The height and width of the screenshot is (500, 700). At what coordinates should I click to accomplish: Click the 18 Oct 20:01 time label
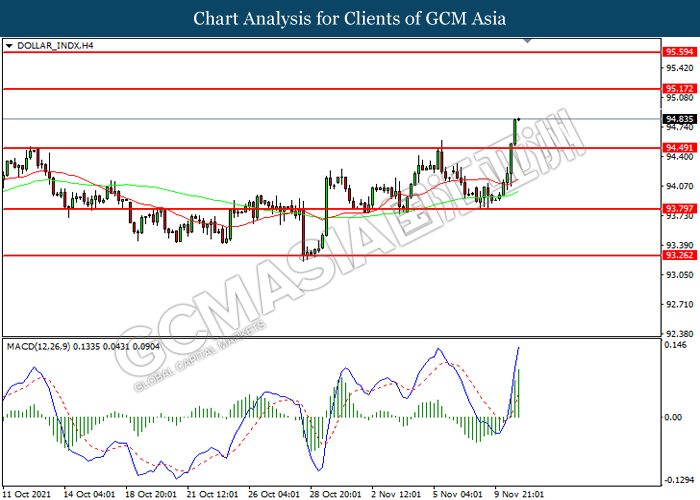coord(151,494)
